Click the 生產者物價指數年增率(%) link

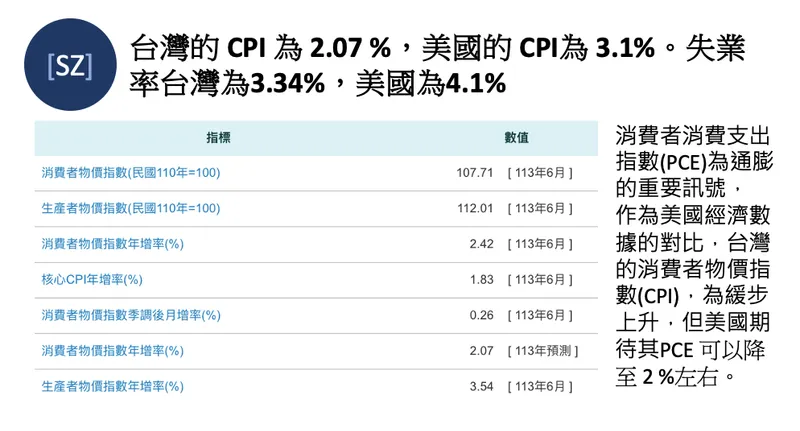tap(112, 386)
